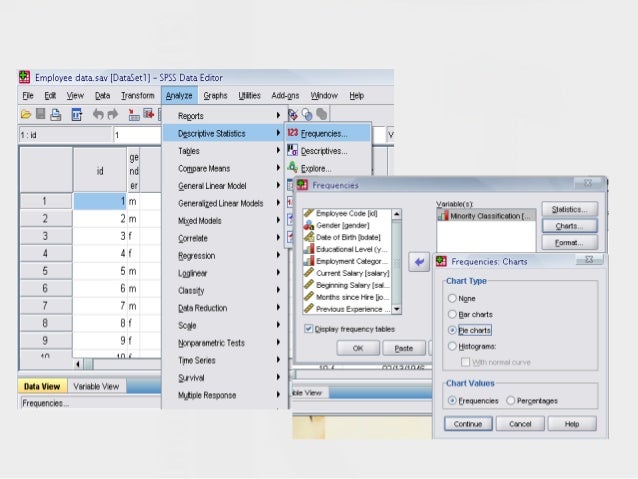
Task: Choose Descriptives... in the submenu
Action: [x=329, y=151]
